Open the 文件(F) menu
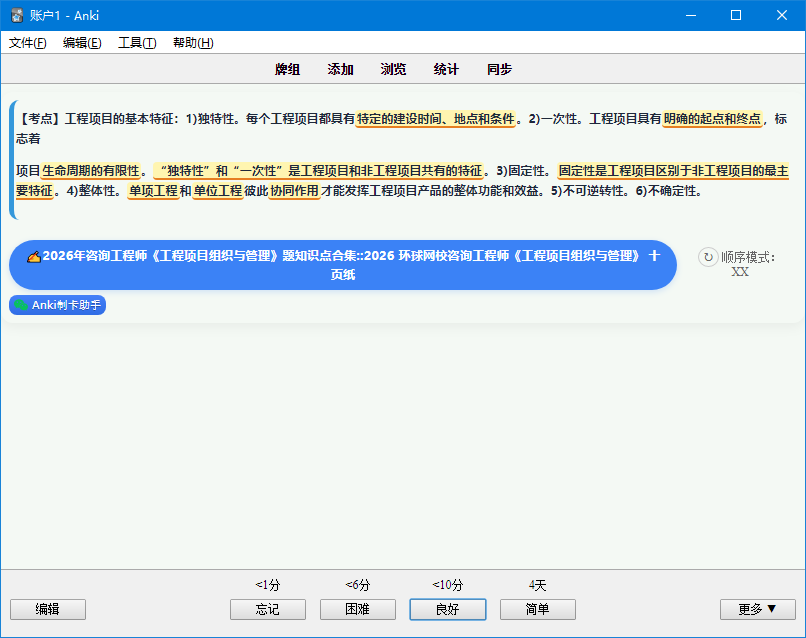The width and height of the screenshot is (806, 638). pyautogui.click(x=28, y=43)
